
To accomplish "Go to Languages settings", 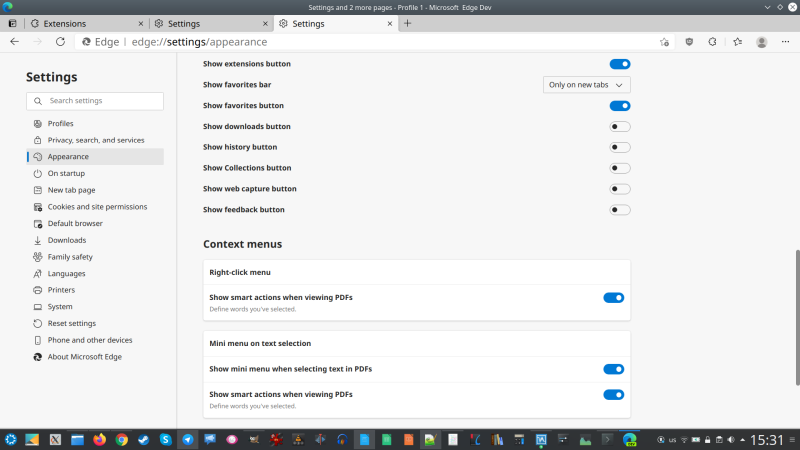I will 95,273.
